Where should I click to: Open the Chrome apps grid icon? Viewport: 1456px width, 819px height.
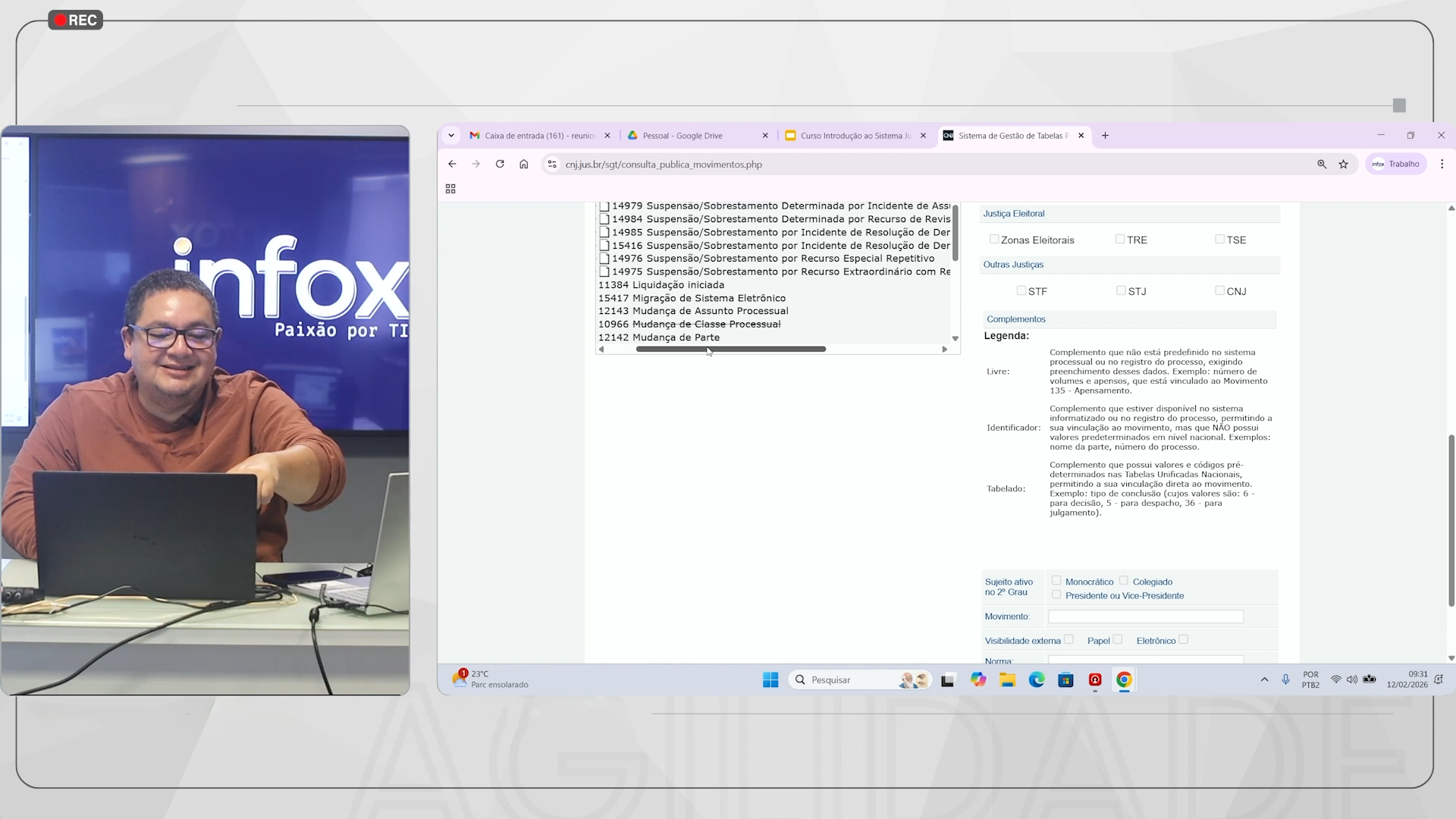click(x=450, y=189)
